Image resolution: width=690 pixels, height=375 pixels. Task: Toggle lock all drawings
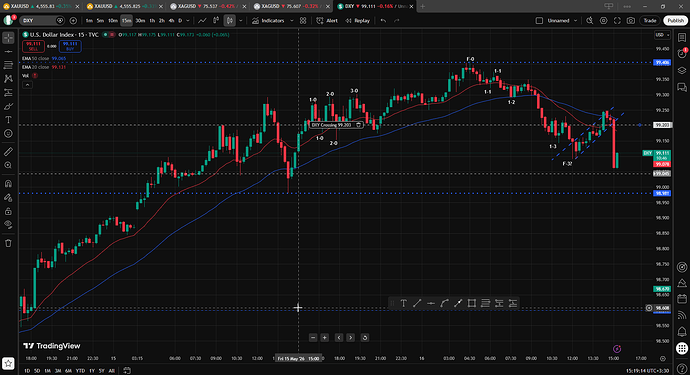click(x=8, y=211)
